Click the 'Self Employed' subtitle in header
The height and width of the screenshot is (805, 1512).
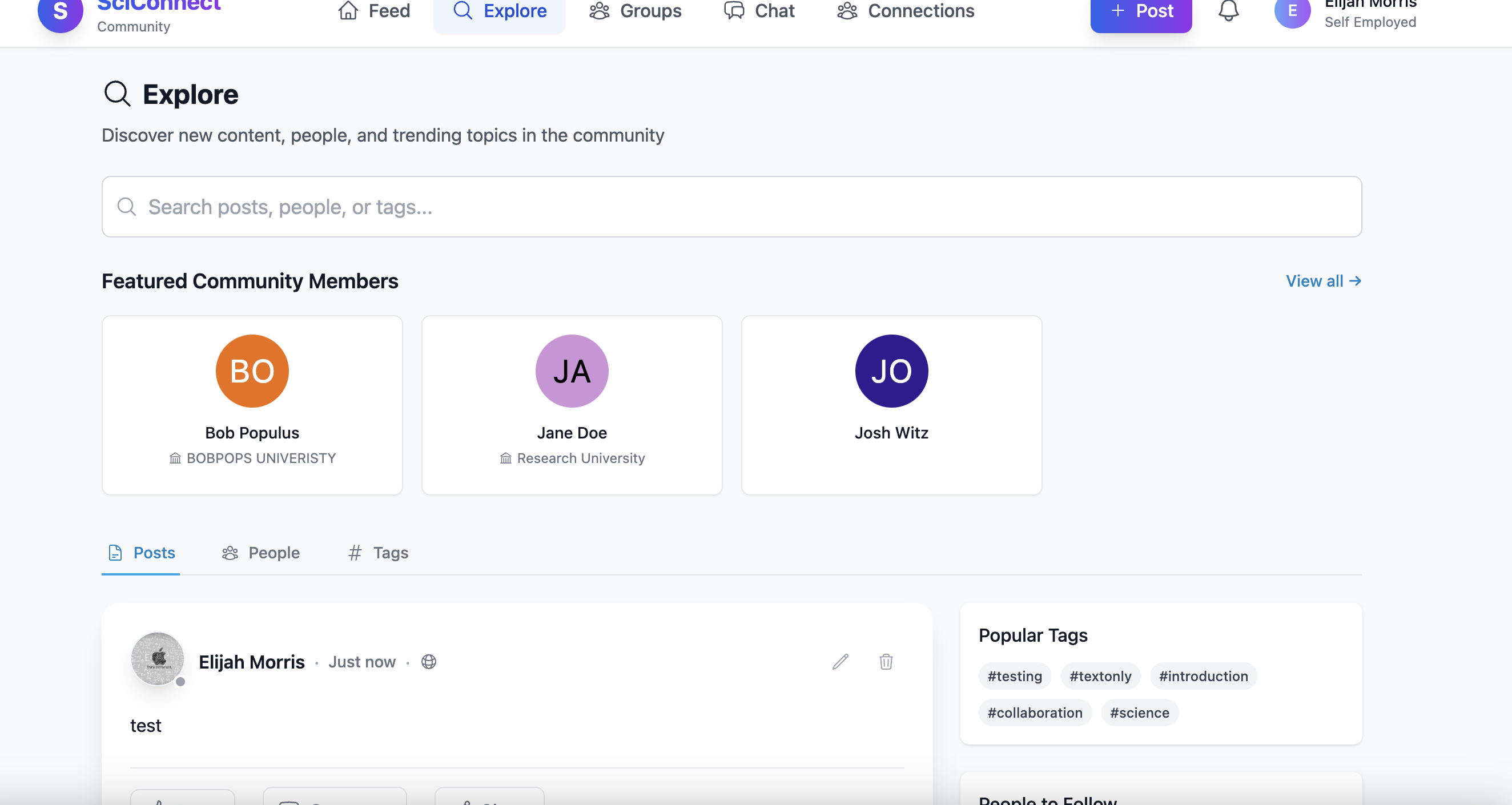tap(1370, 22)
